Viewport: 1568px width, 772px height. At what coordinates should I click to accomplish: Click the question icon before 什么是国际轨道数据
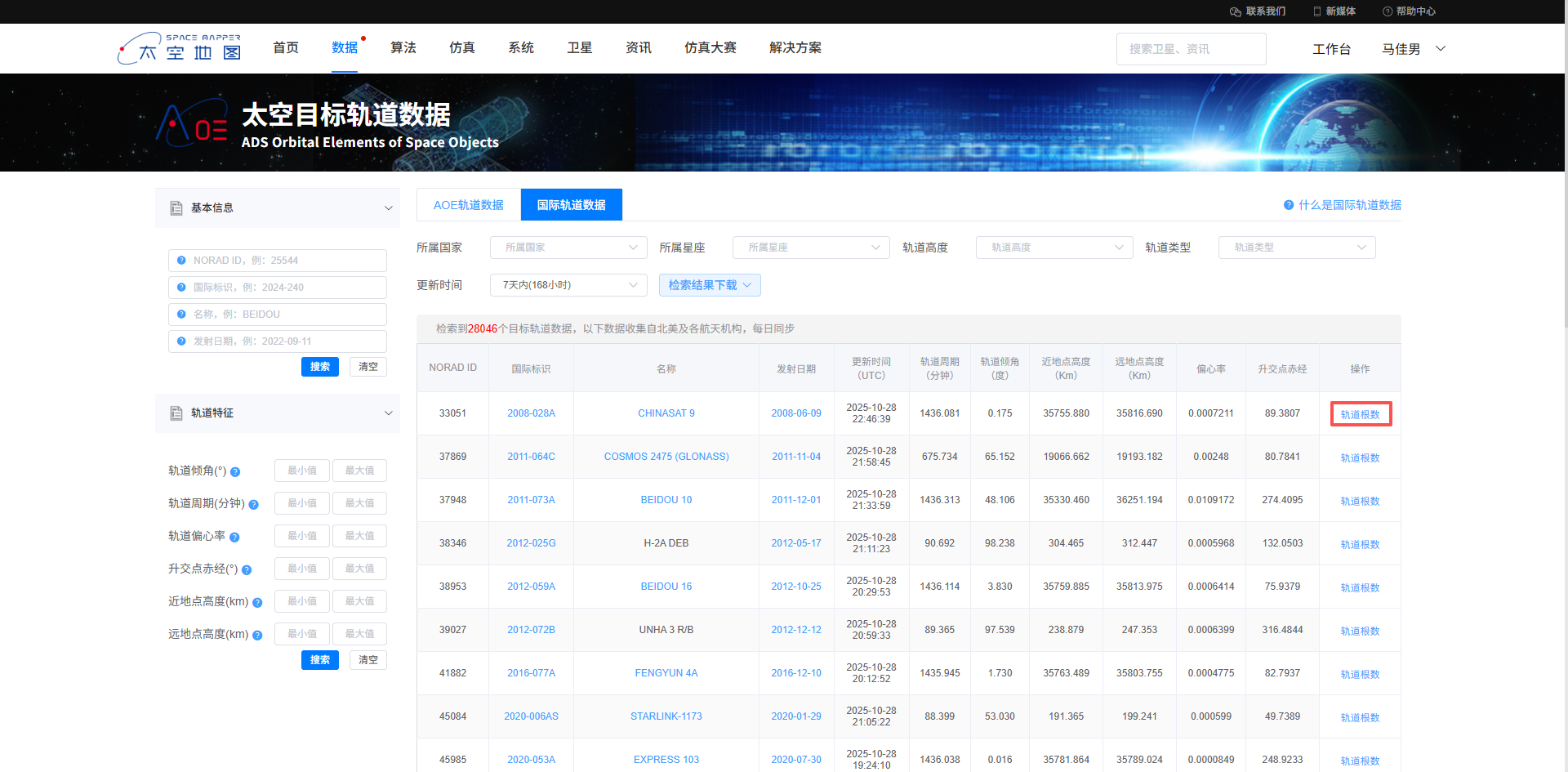click(x=1289, y=205)
